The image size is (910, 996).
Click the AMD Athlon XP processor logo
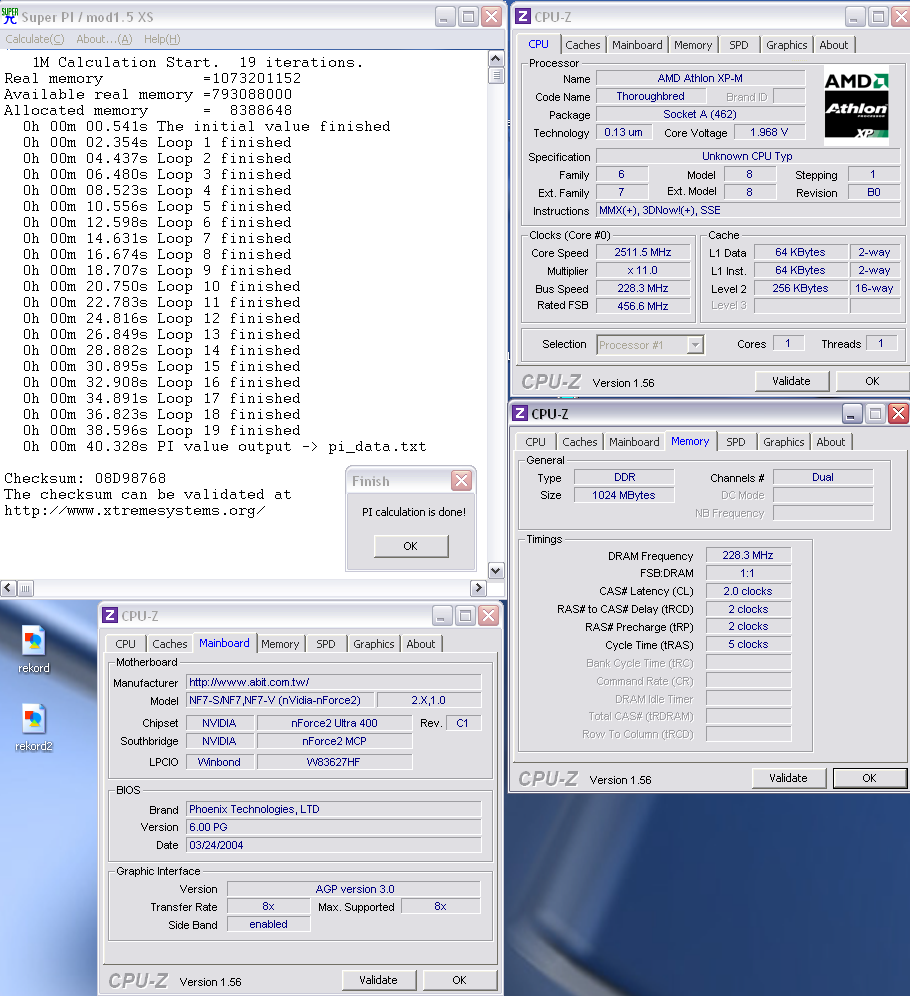click(x=856, y=105)
